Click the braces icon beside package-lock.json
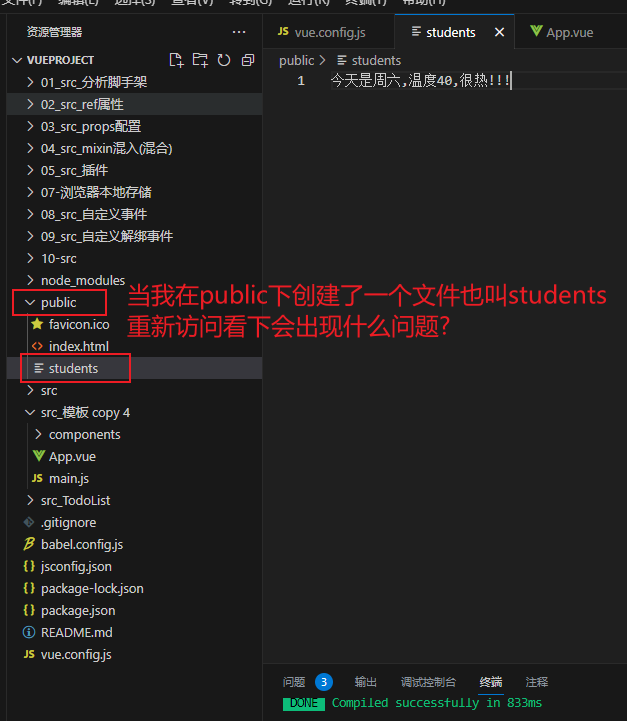Image resolution: width=627 pixels, height=721 pixels. click(x=29, y=588)
